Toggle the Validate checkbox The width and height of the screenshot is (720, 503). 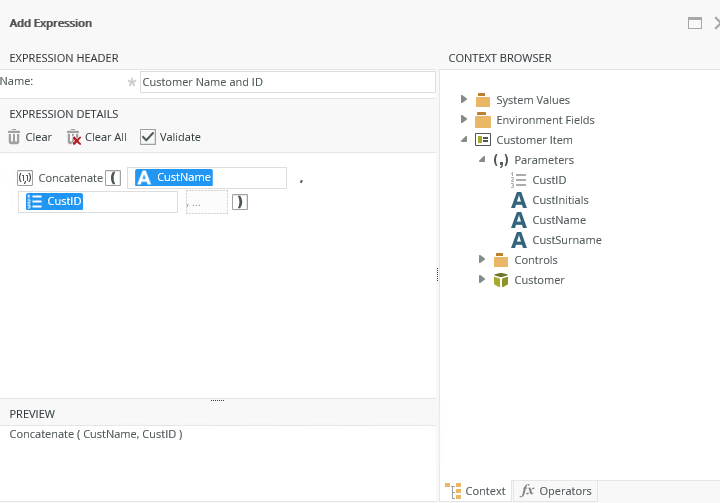(x=148, y=137)
